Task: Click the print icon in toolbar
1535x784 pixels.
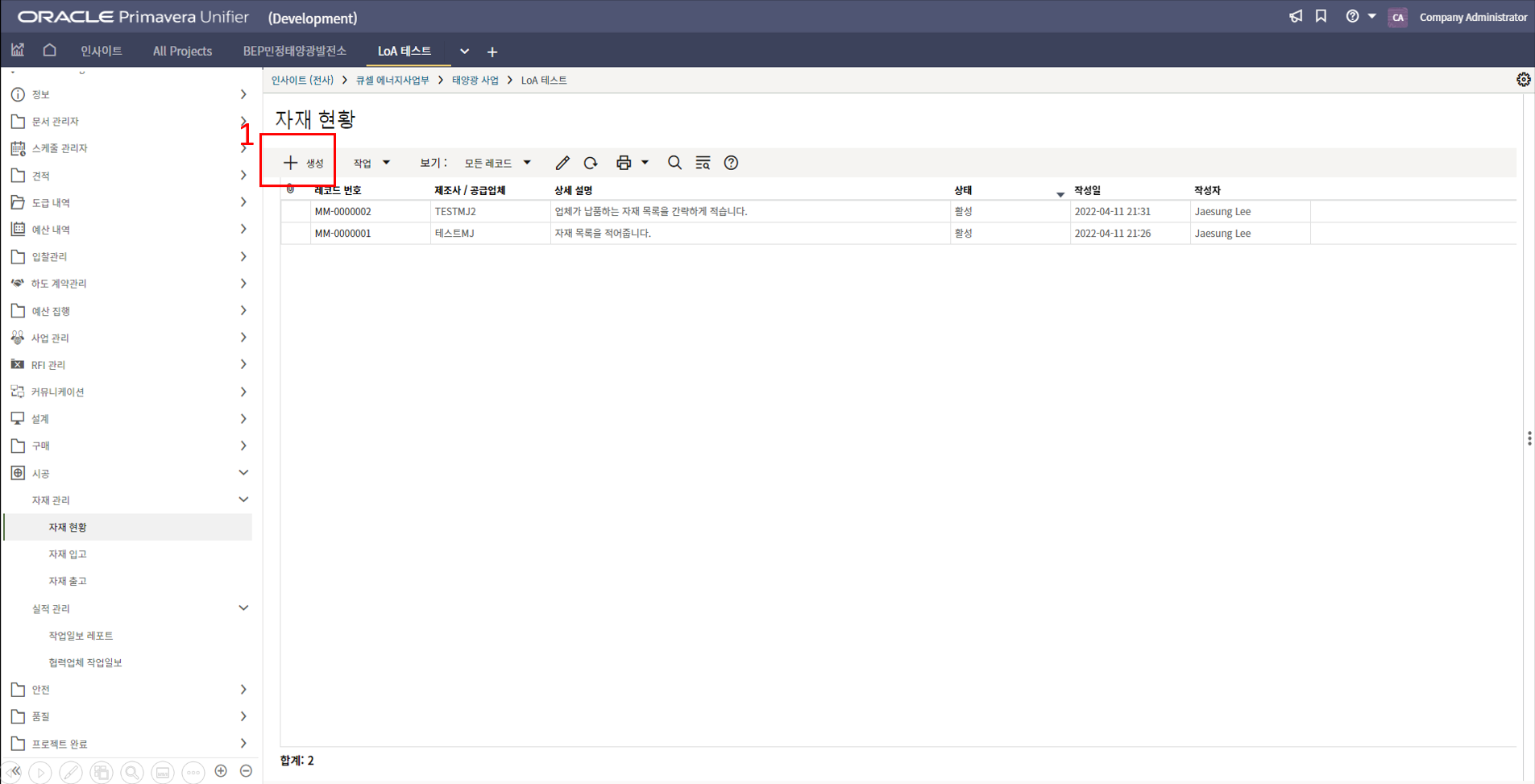Action: point(624,163)
